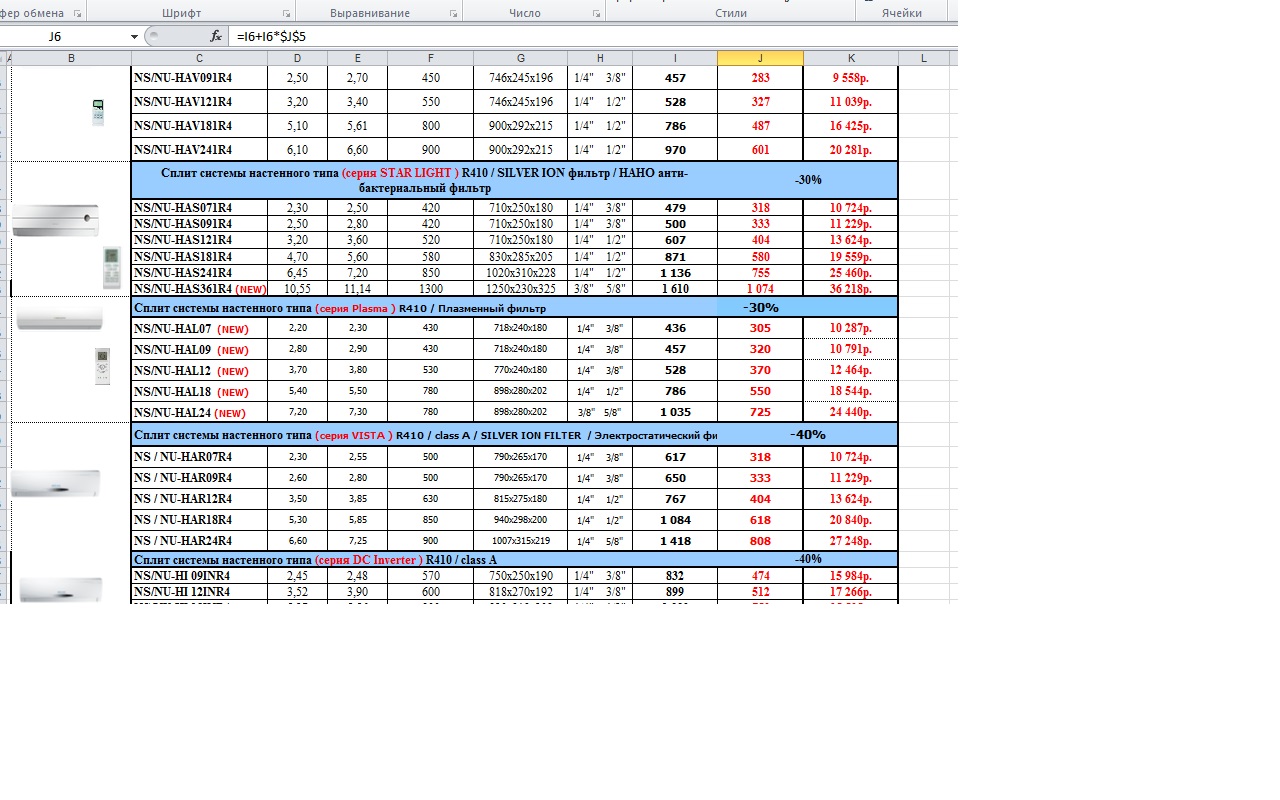
Task: Click the -30% cell in Plasma header
Action: coord(760,308)
